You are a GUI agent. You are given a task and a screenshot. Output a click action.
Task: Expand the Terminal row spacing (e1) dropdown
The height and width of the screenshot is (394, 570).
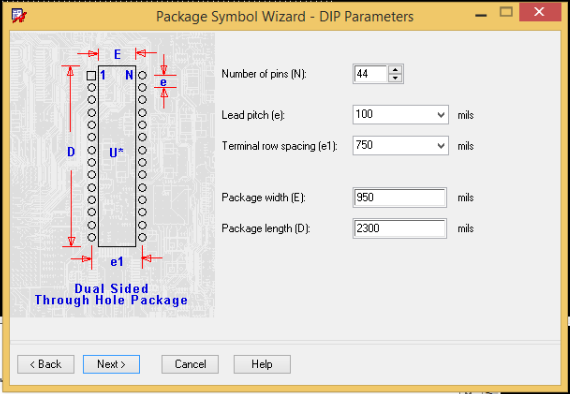441,146
